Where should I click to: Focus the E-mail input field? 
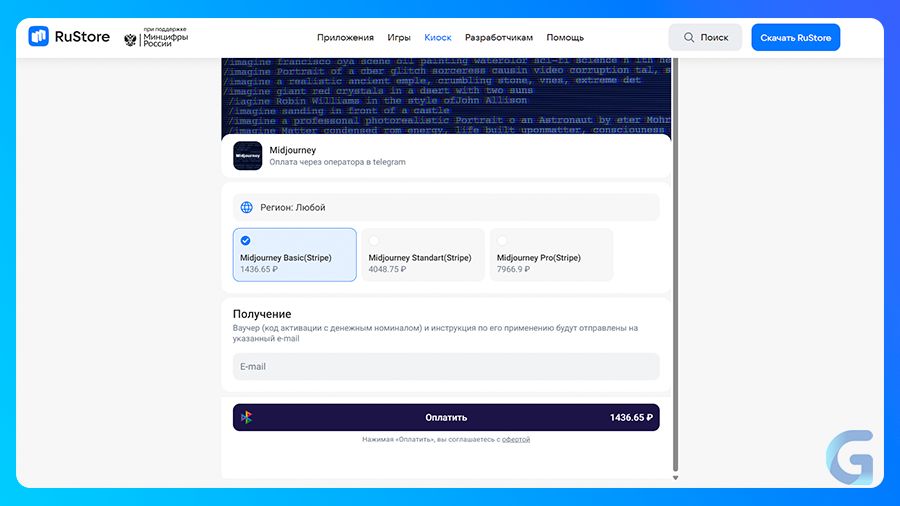point(446,366)
